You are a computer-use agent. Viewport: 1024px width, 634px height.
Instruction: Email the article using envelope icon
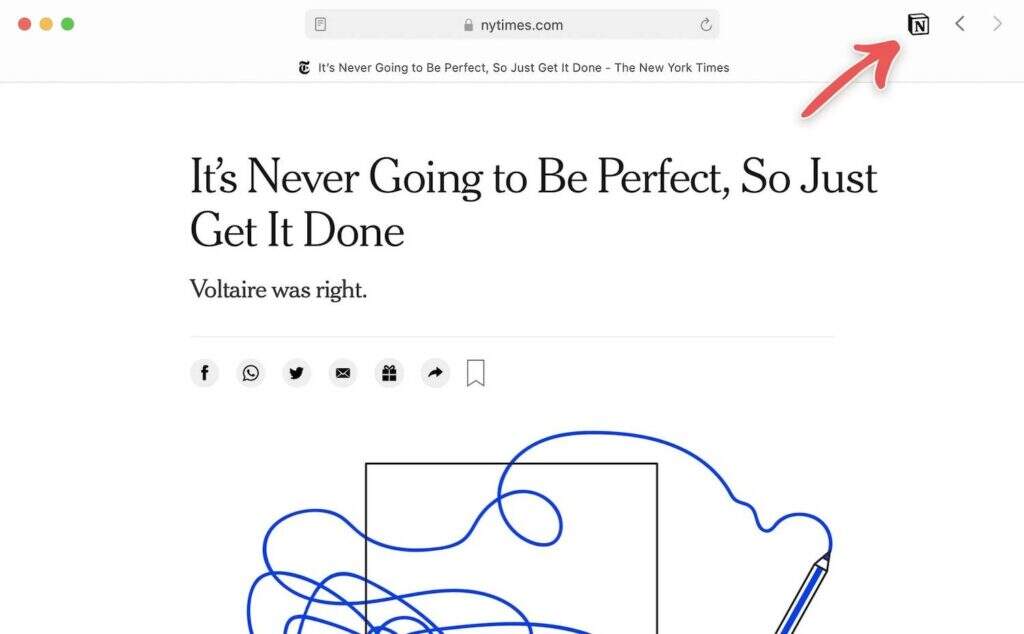[343, 373]
